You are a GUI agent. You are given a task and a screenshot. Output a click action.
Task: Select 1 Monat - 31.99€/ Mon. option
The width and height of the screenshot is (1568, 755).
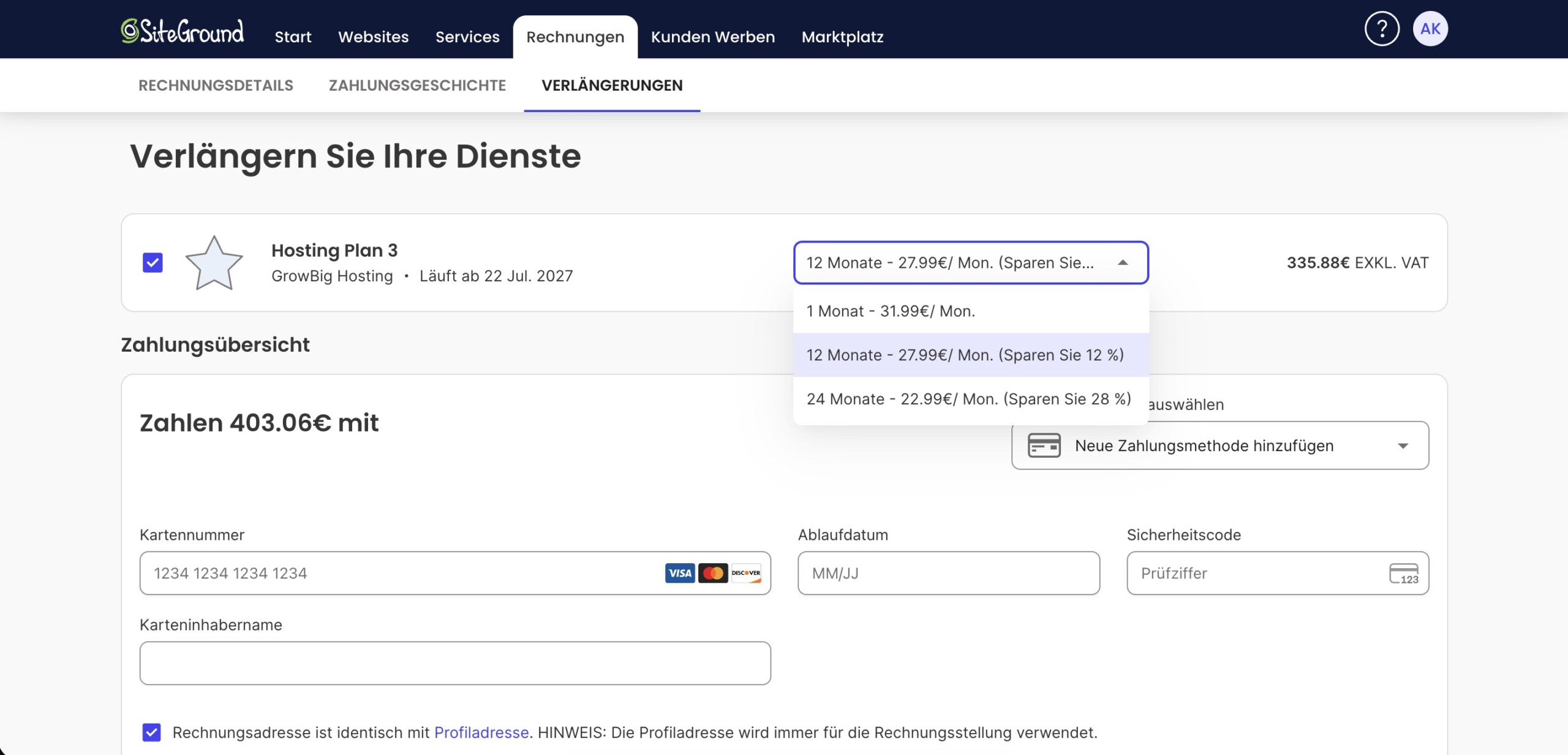click(971, 311)
